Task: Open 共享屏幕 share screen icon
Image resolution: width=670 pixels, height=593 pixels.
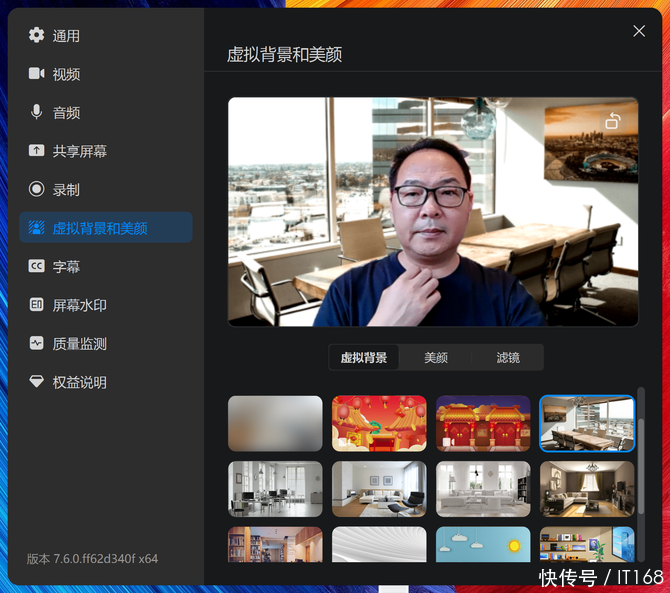Action: pyautogui.click(x=37, y=151)
